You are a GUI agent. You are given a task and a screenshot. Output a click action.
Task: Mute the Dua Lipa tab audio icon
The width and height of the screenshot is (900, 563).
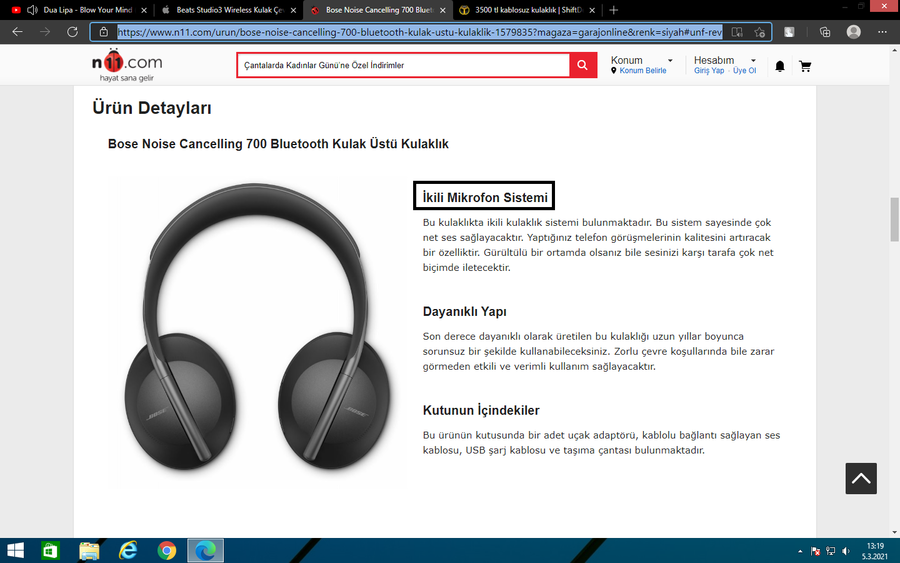33,10
